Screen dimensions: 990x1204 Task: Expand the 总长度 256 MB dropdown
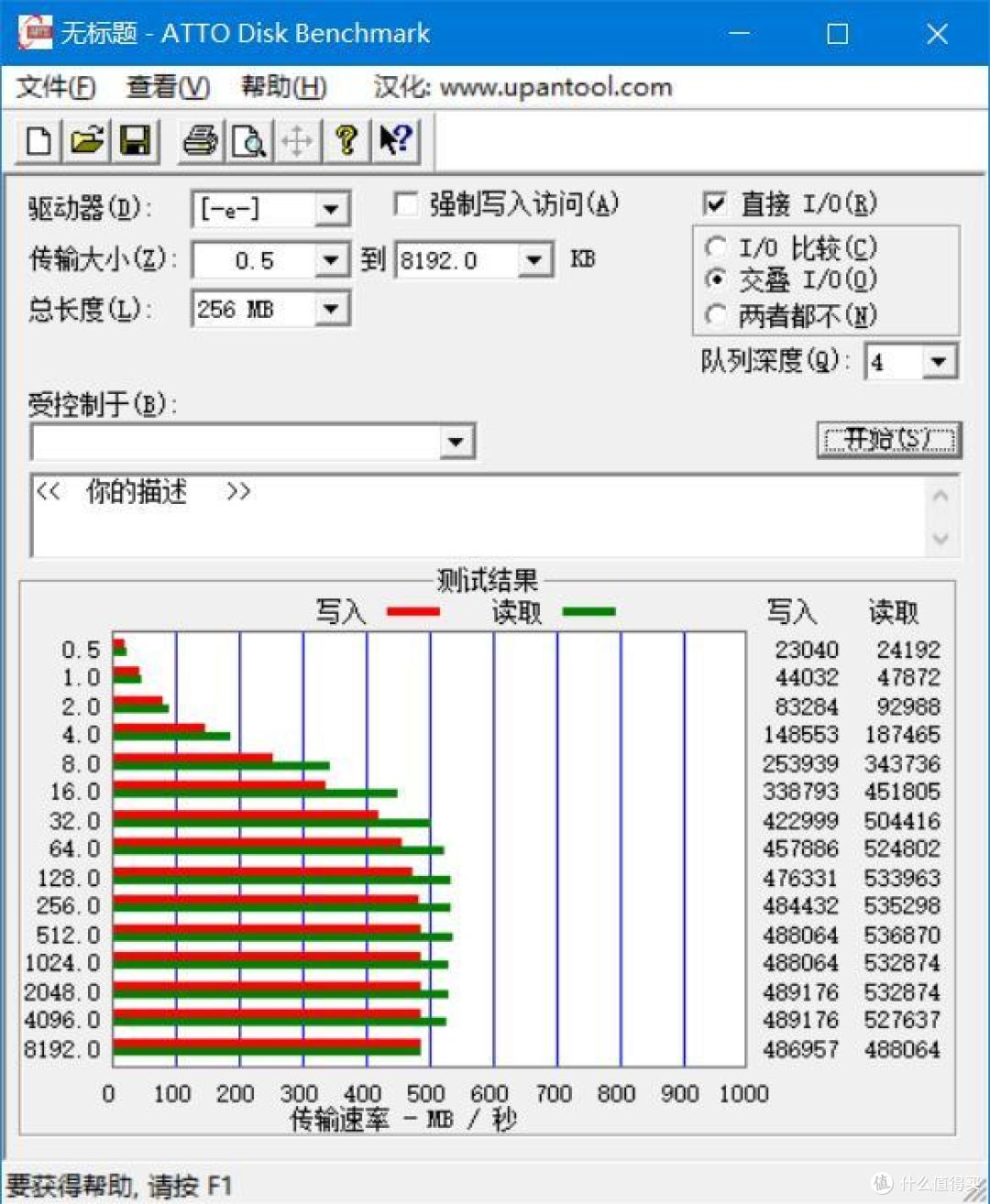click(331, 309)
